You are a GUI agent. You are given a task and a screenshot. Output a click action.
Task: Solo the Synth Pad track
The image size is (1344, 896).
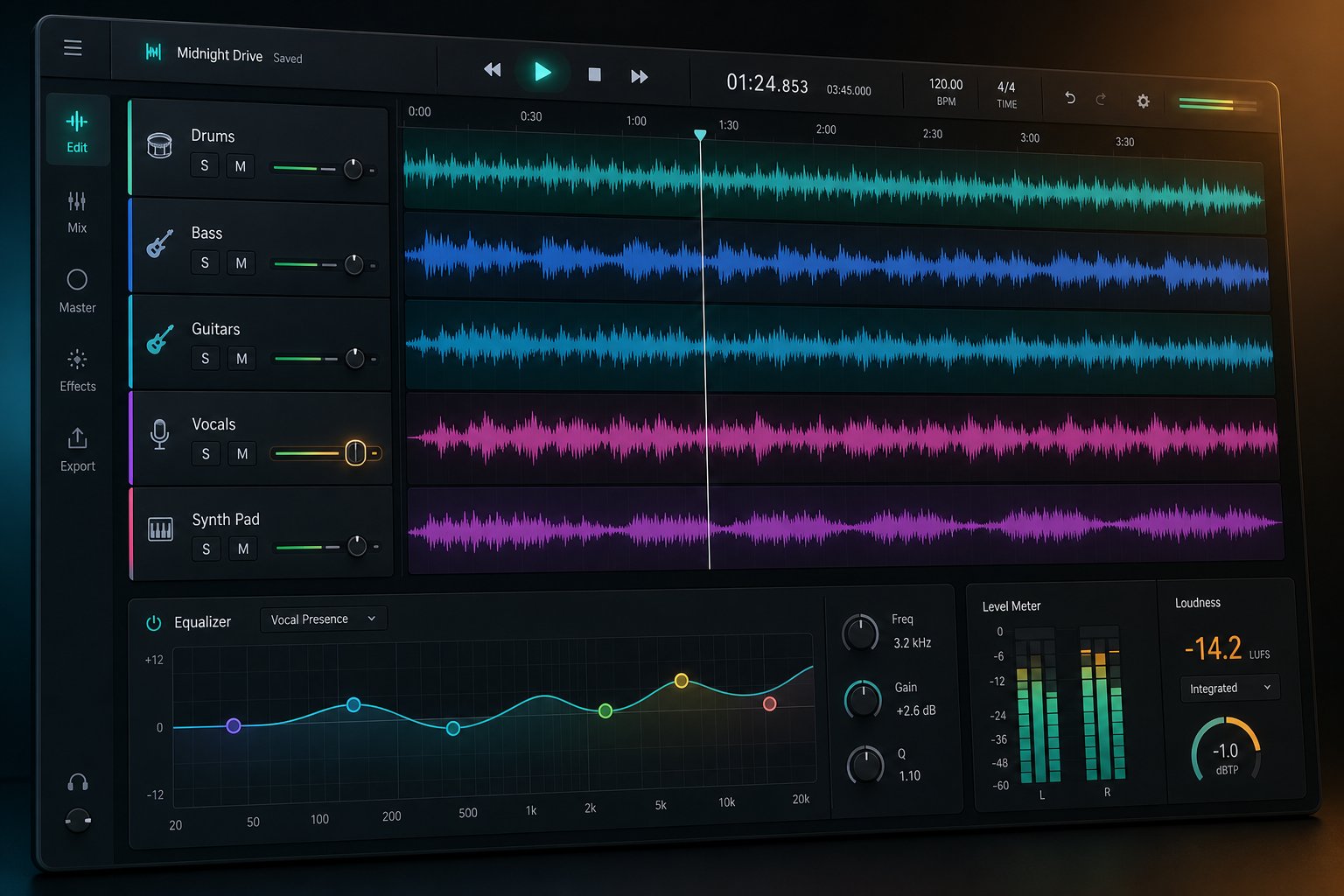tap(206, 549)
